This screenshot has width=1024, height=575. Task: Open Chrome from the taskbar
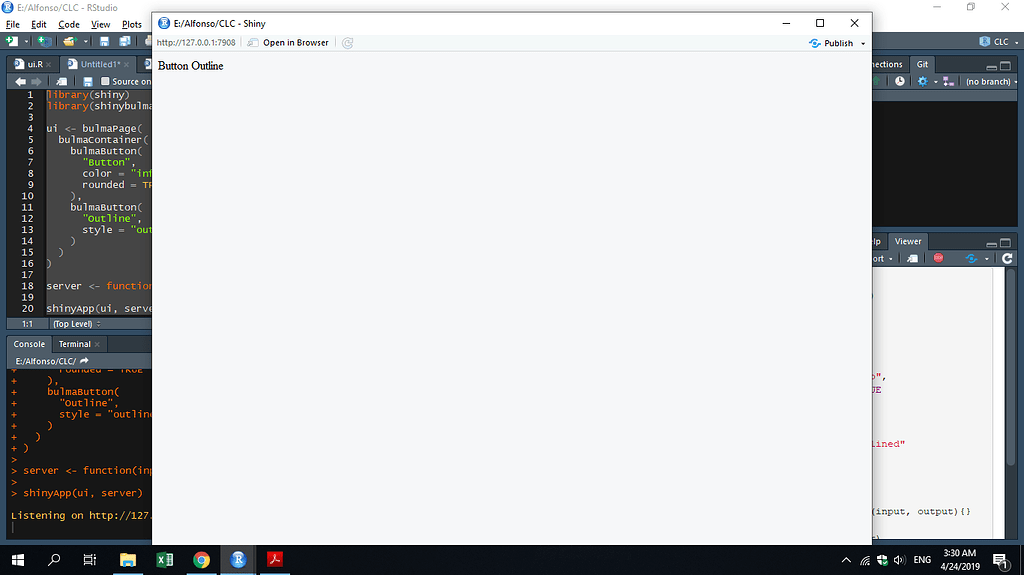(x=201, y=559)
